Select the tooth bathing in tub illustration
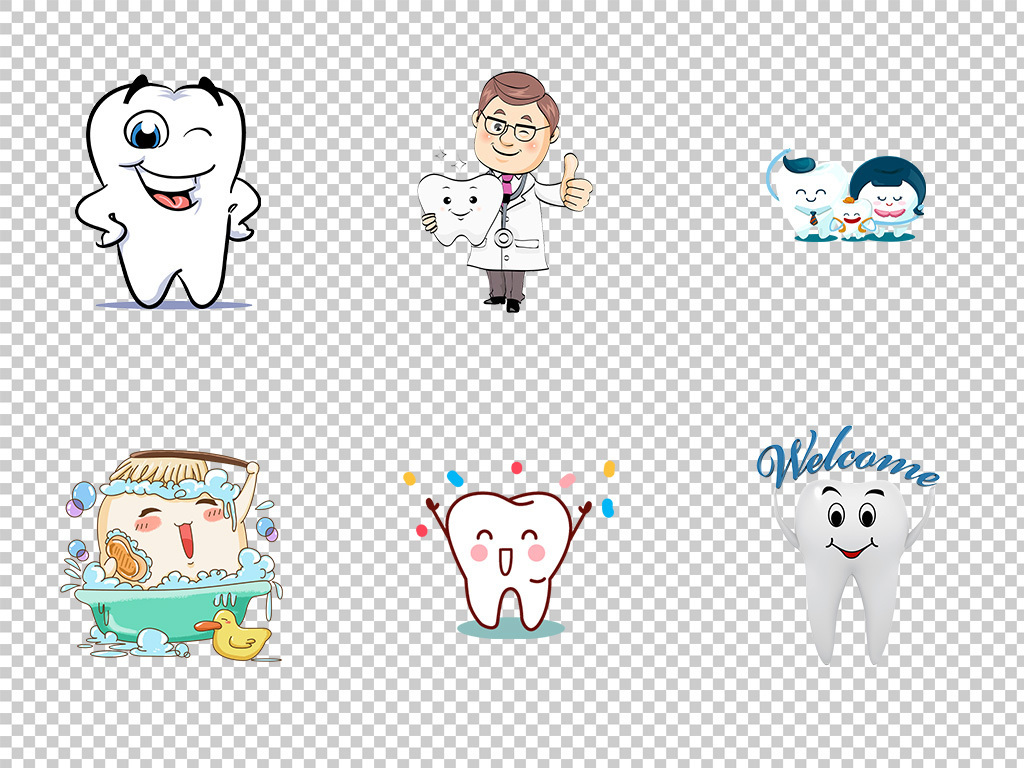 click(x=172, y=554)
